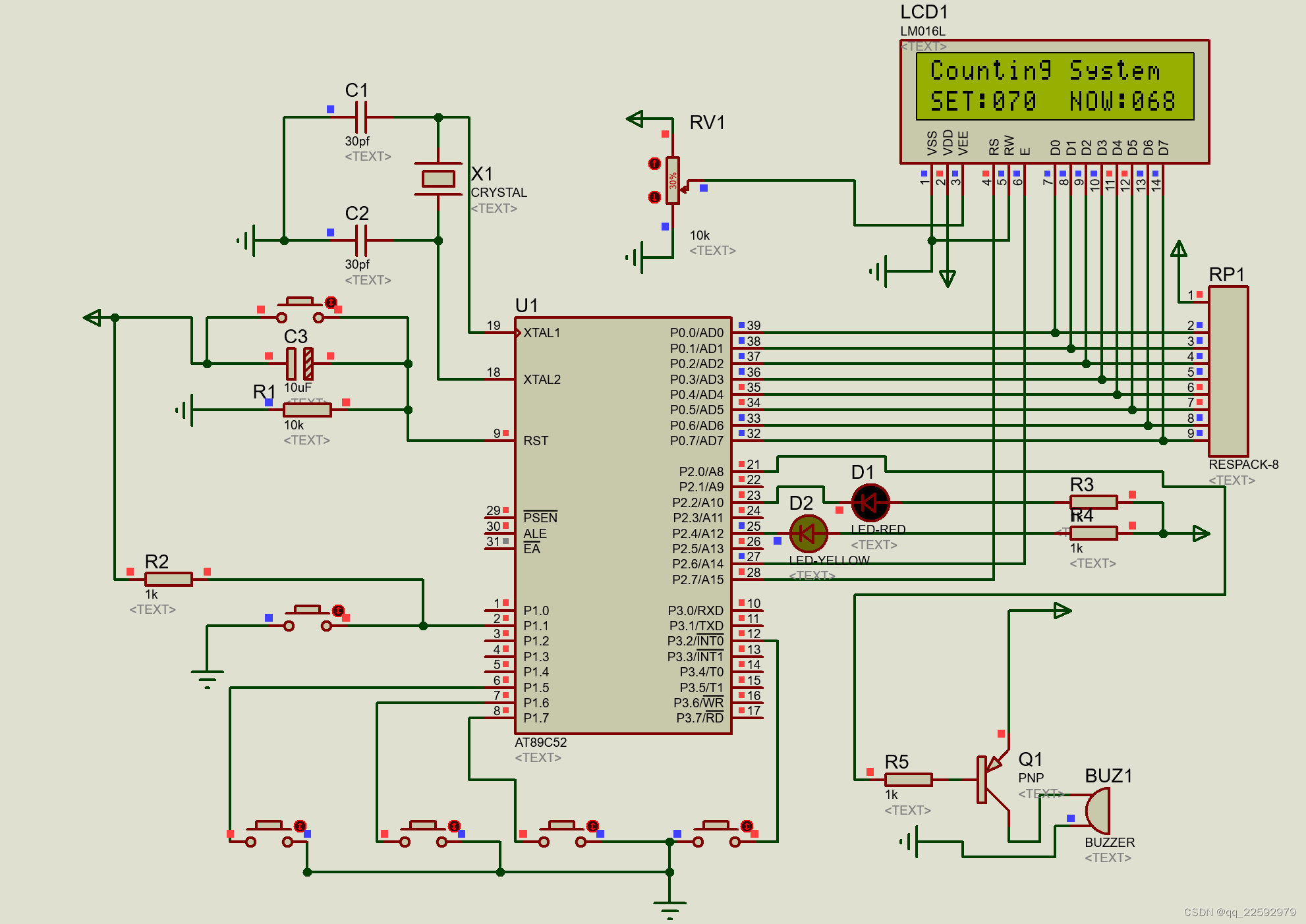
Task: Click 'Counting System' text on LCD
Action: 1045,70
